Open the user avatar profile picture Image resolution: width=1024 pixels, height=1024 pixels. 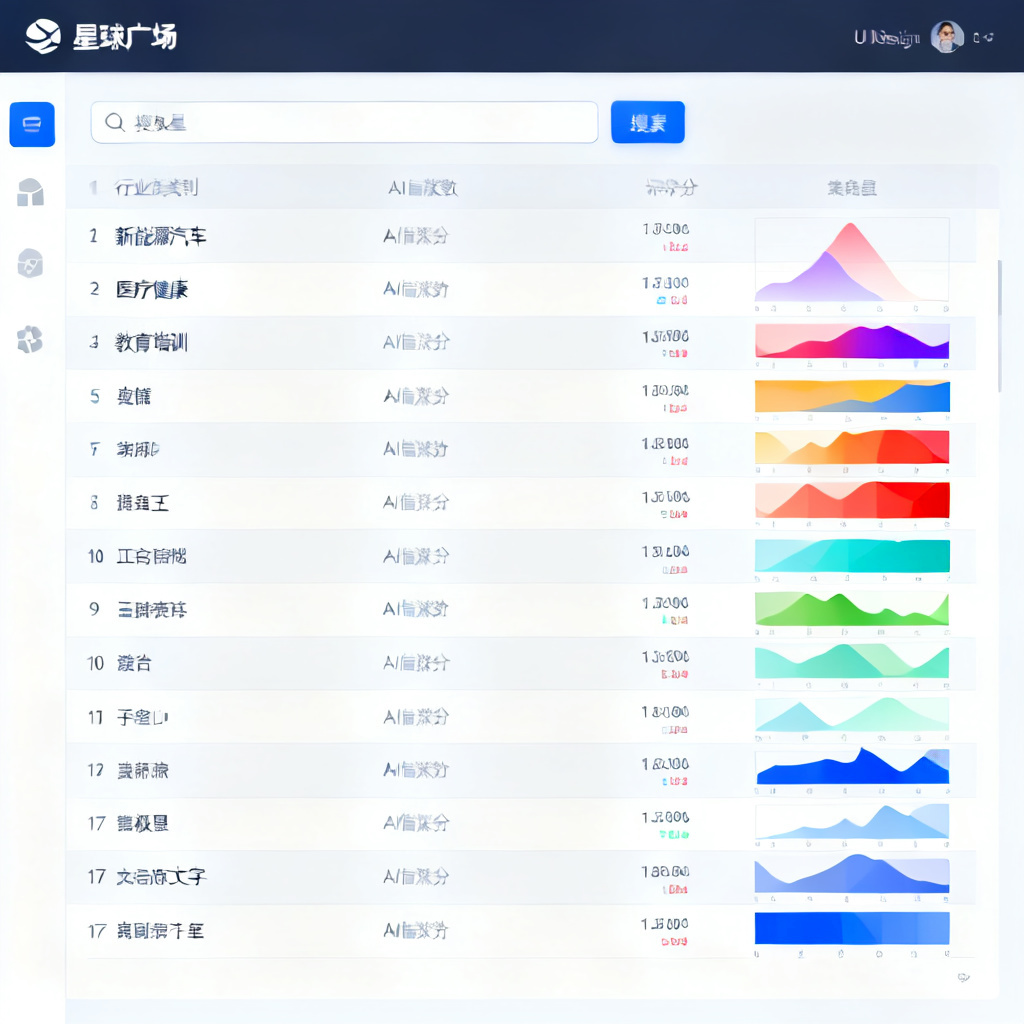pyautogui.click(x=947, y=37)
